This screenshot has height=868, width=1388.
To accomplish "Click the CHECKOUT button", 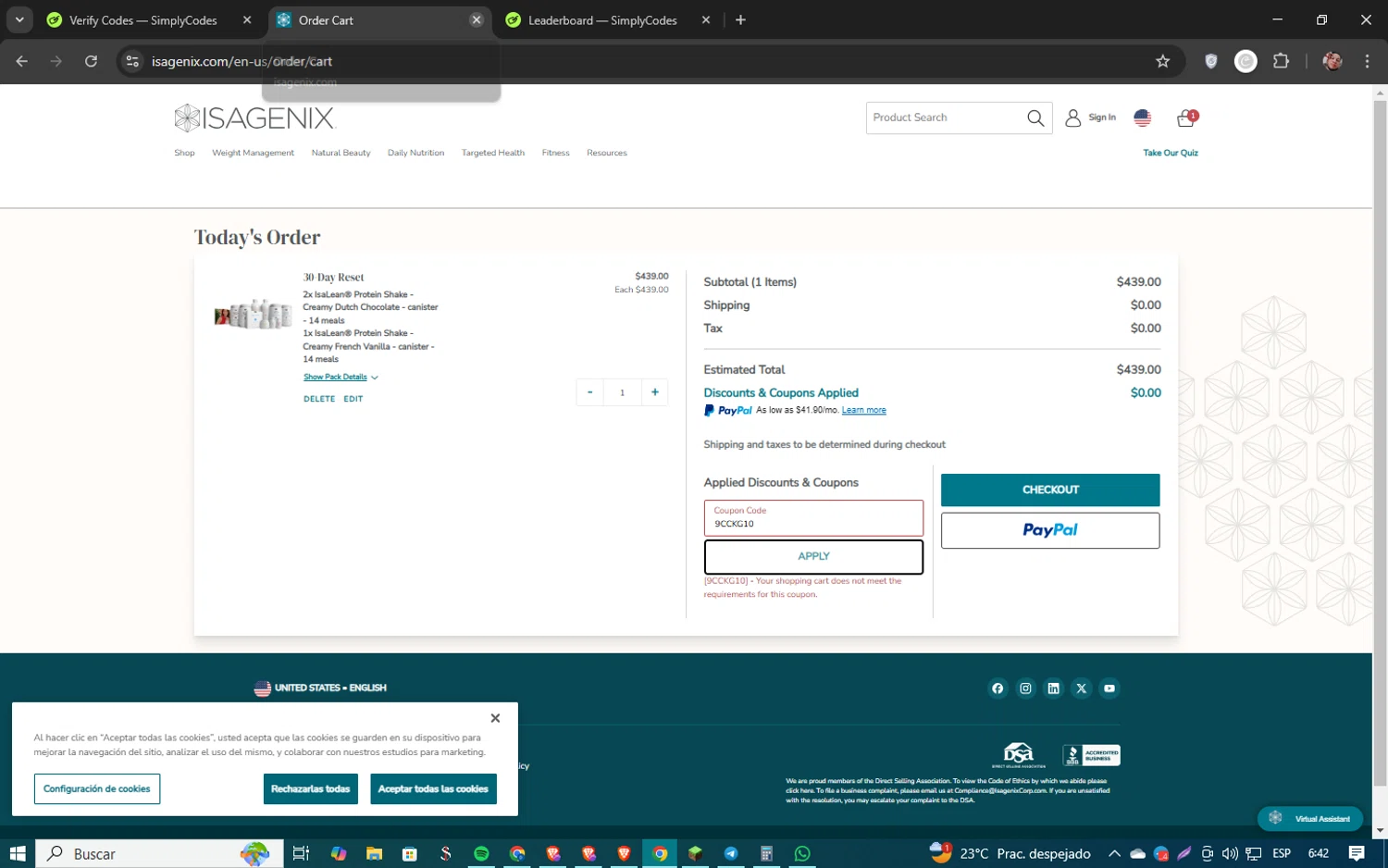I will pos(1050,490).
